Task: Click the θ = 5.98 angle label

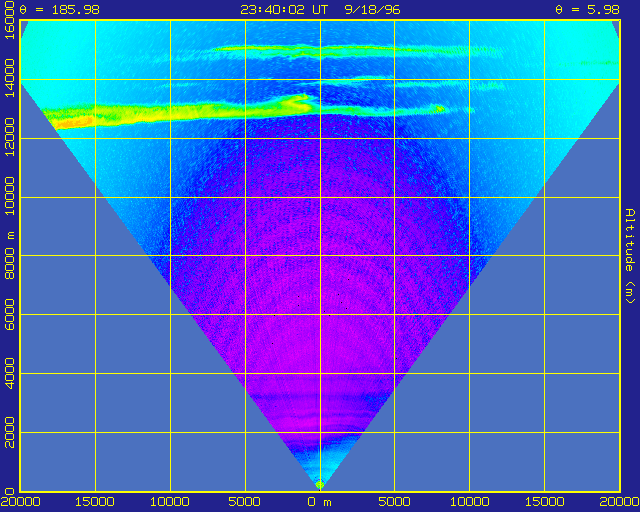Action: pos(588,9)
